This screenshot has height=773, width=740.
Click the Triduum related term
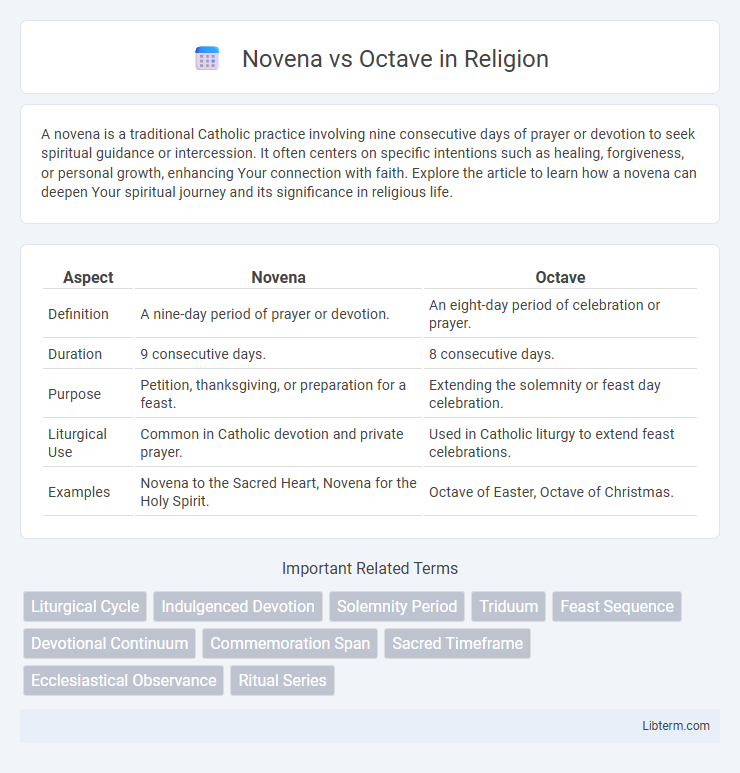[509, 606]
